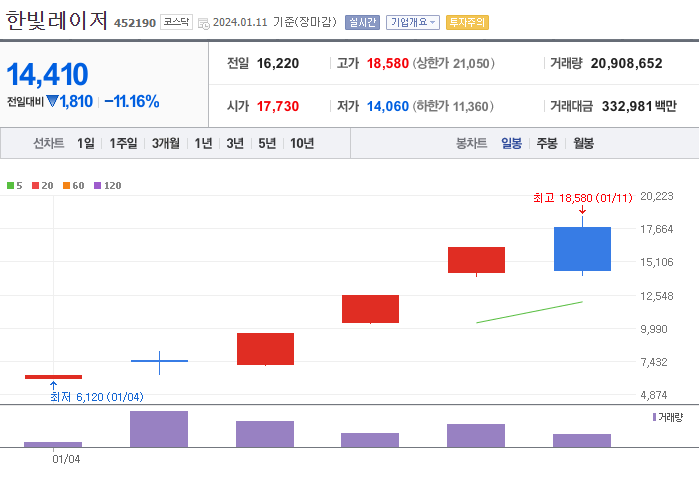This screenshot has height=487, width=699.
Task: Click the -11.16% change percentage
Action: tap(132, 102)
